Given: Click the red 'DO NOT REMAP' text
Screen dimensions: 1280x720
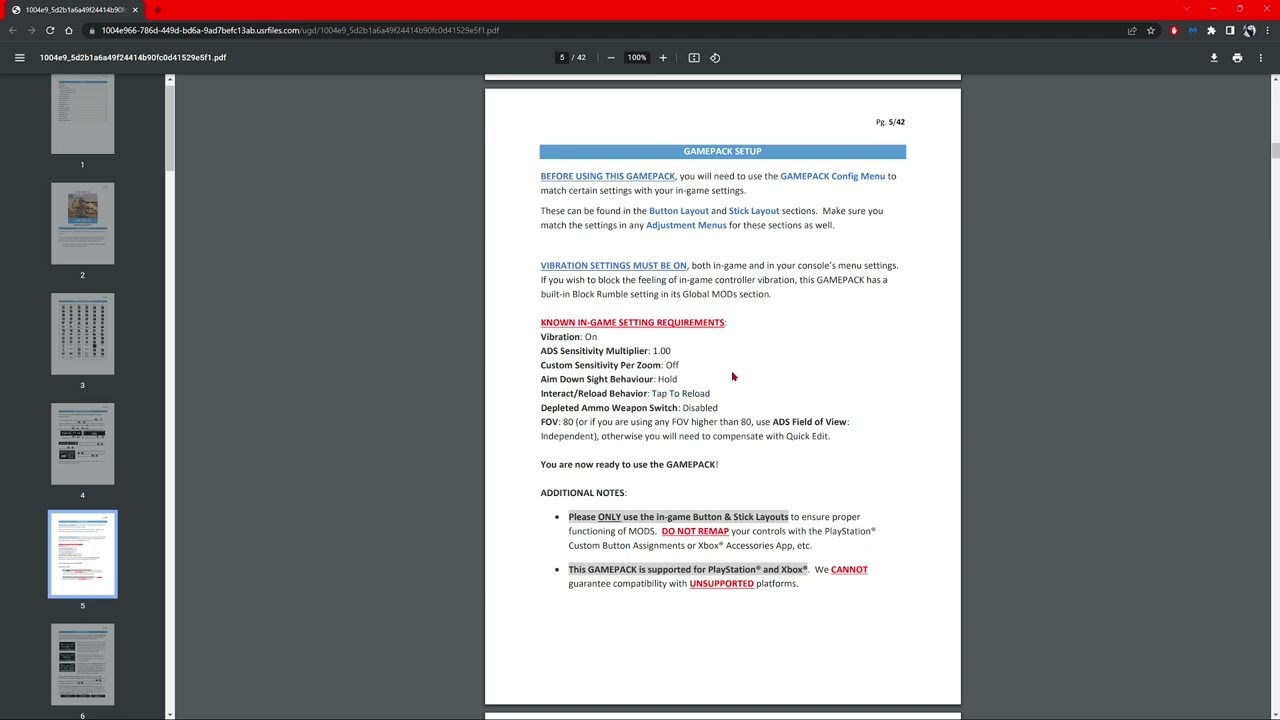Looking at the screenshot, I should click(695, 531).
